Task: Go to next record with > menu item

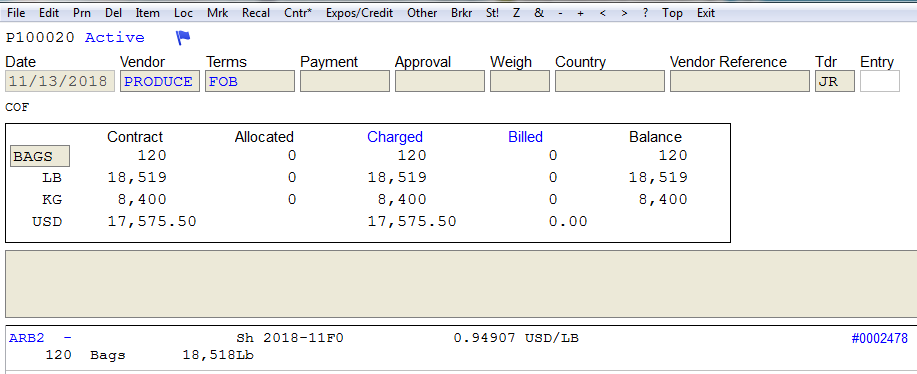Action: [625, 13]
